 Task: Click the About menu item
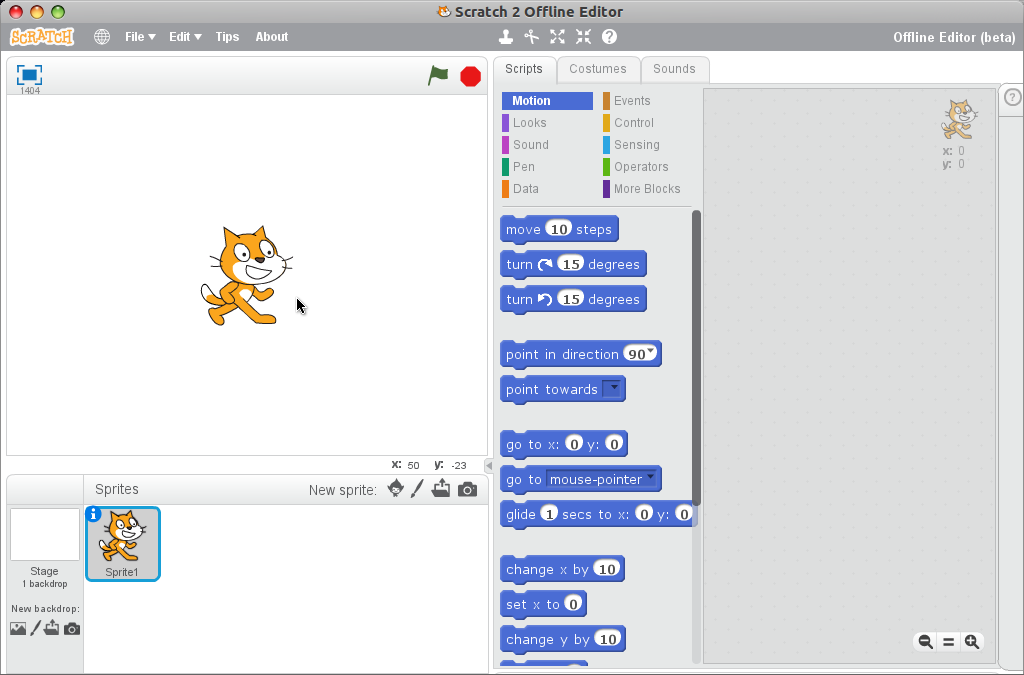272,37
